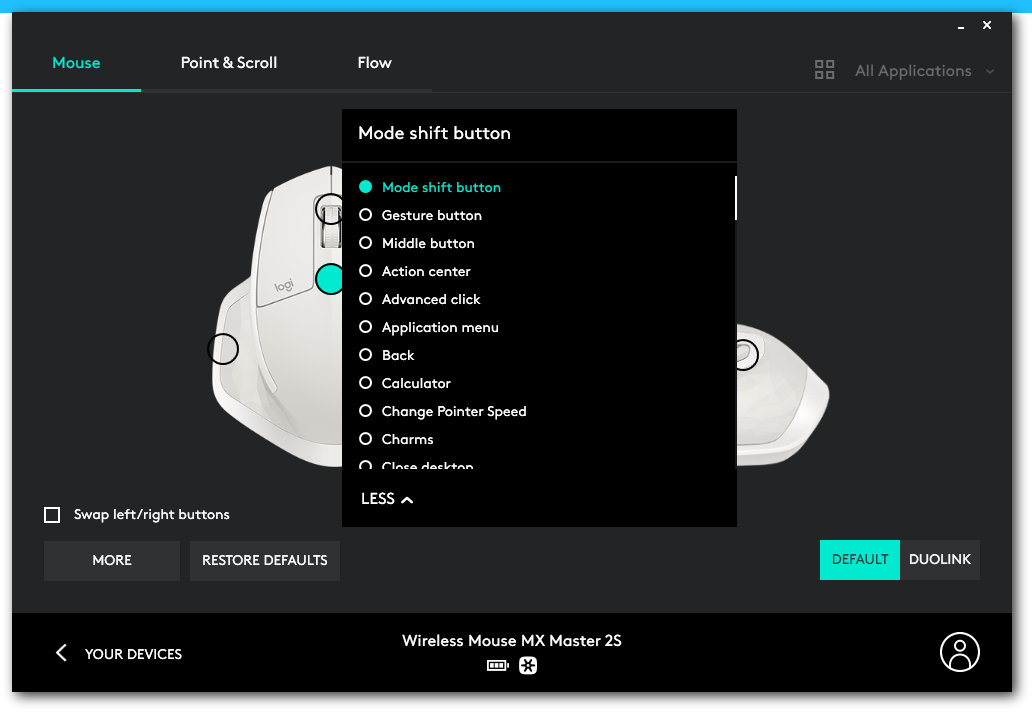Click the back chevron arrow icon
This screenshot has height=712, width=1032.
(x=61, y=653)
